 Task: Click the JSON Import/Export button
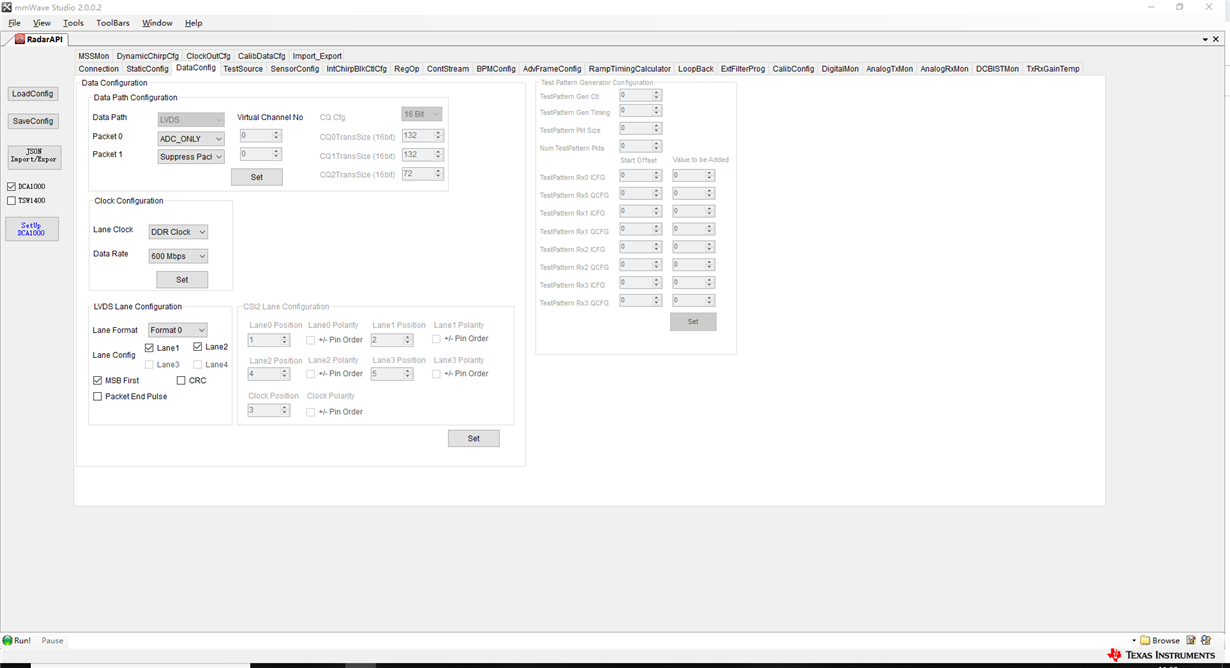[x=34, y=156]
